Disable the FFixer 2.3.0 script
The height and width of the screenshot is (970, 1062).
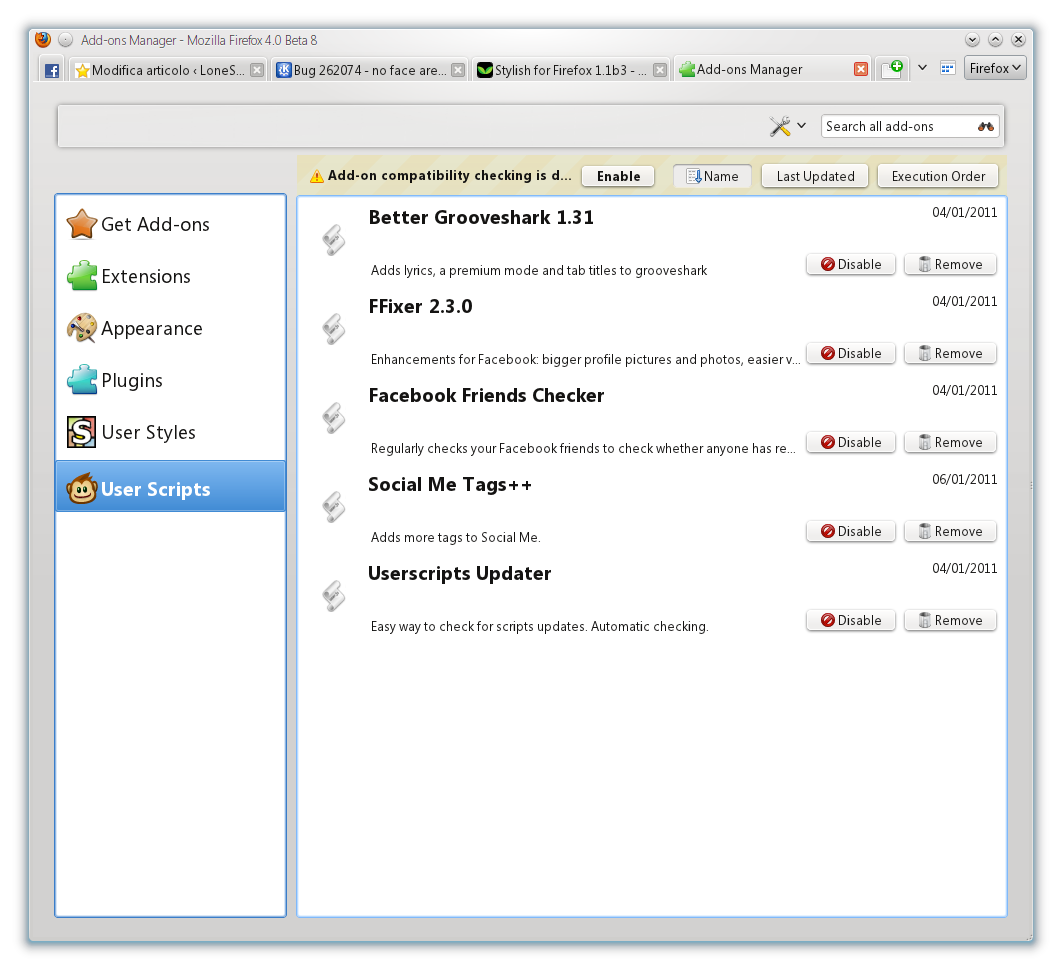(851, 353)
